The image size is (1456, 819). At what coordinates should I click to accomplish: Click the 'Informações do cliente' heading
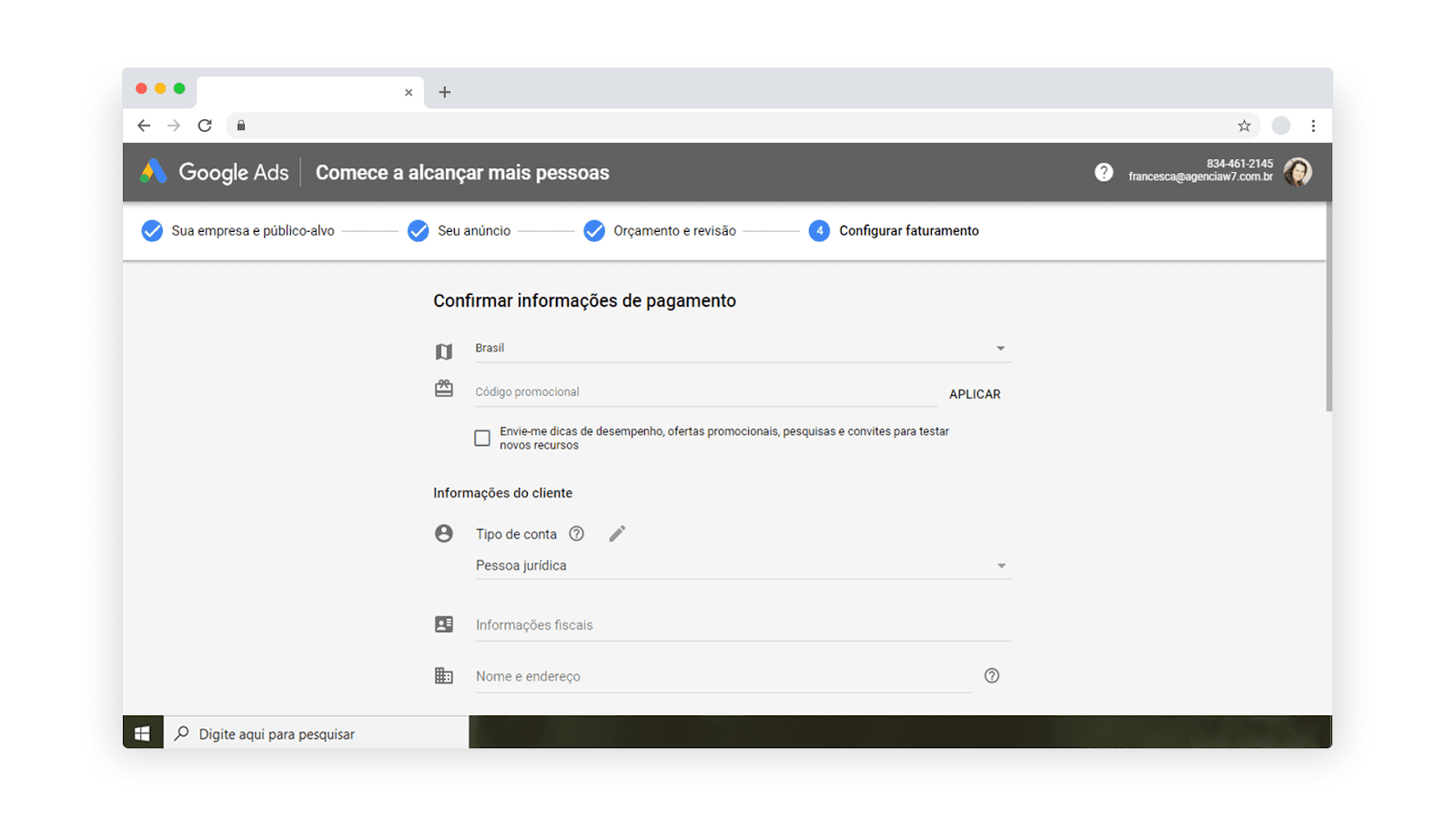[x=502, y=492]
